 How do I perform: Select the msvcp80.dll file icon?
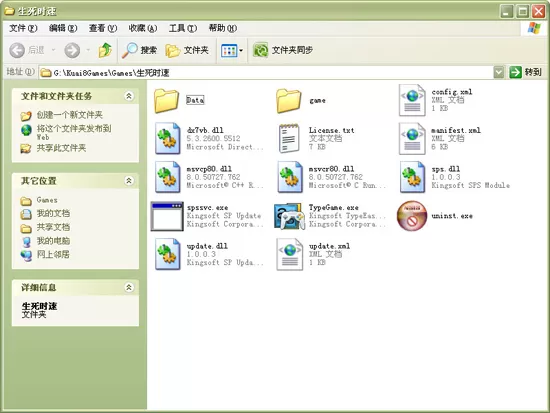(x=168, y=177)
